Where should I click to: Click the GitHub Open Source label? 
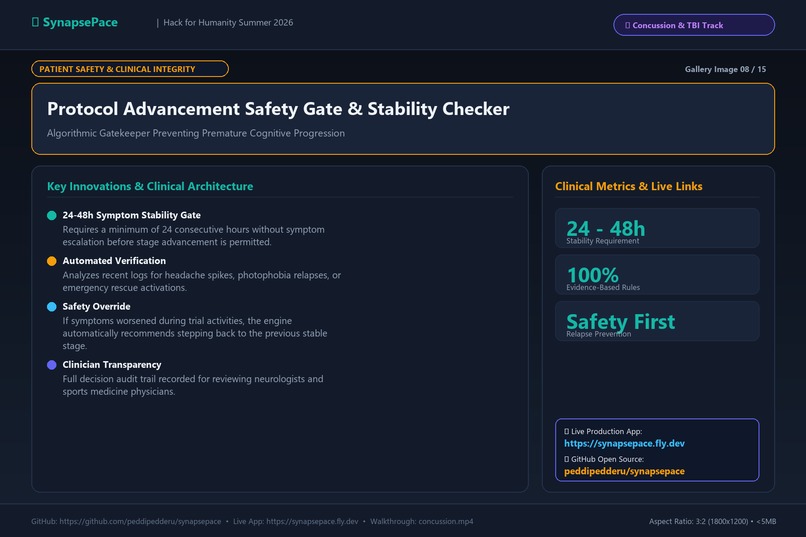point(604,459)
